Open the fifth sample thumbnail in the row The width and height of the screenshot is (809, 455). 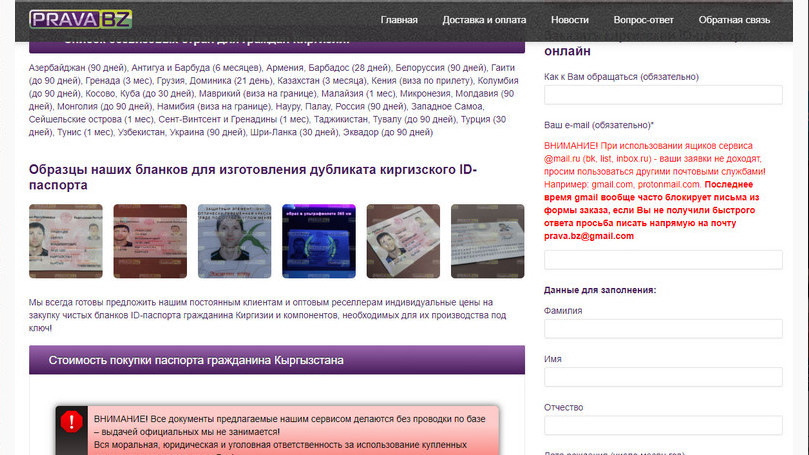tap(403, 241)
